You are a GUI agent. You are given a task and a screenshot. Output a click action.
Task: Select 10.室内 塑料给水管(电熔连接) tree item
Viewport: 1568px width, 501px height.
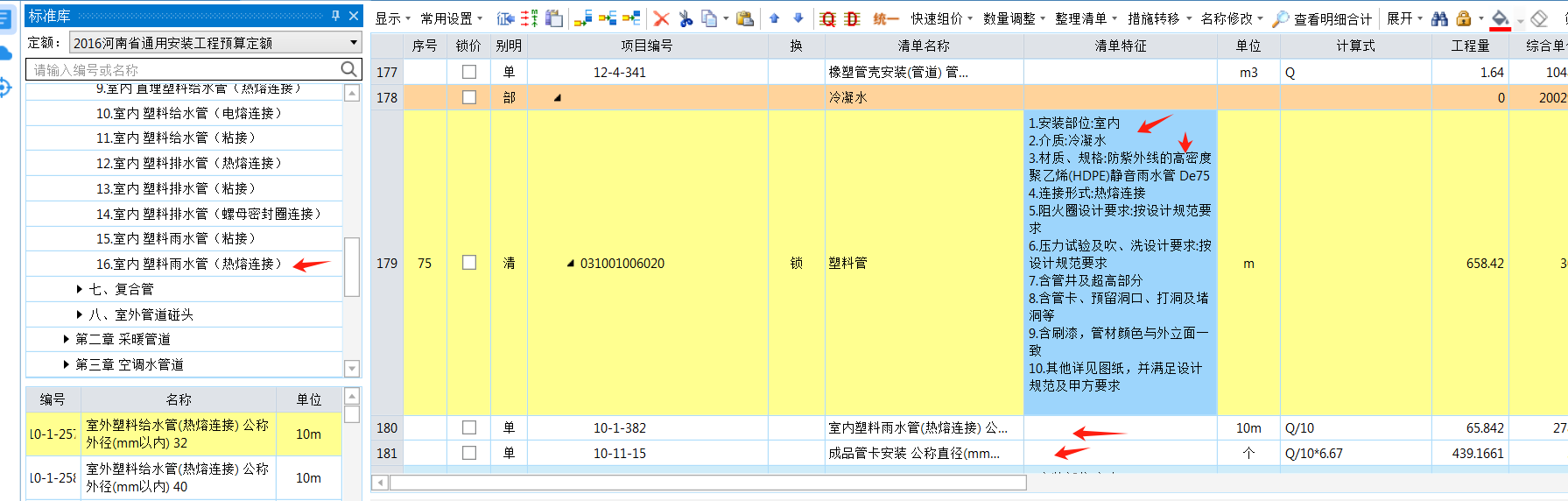(189, 113)
